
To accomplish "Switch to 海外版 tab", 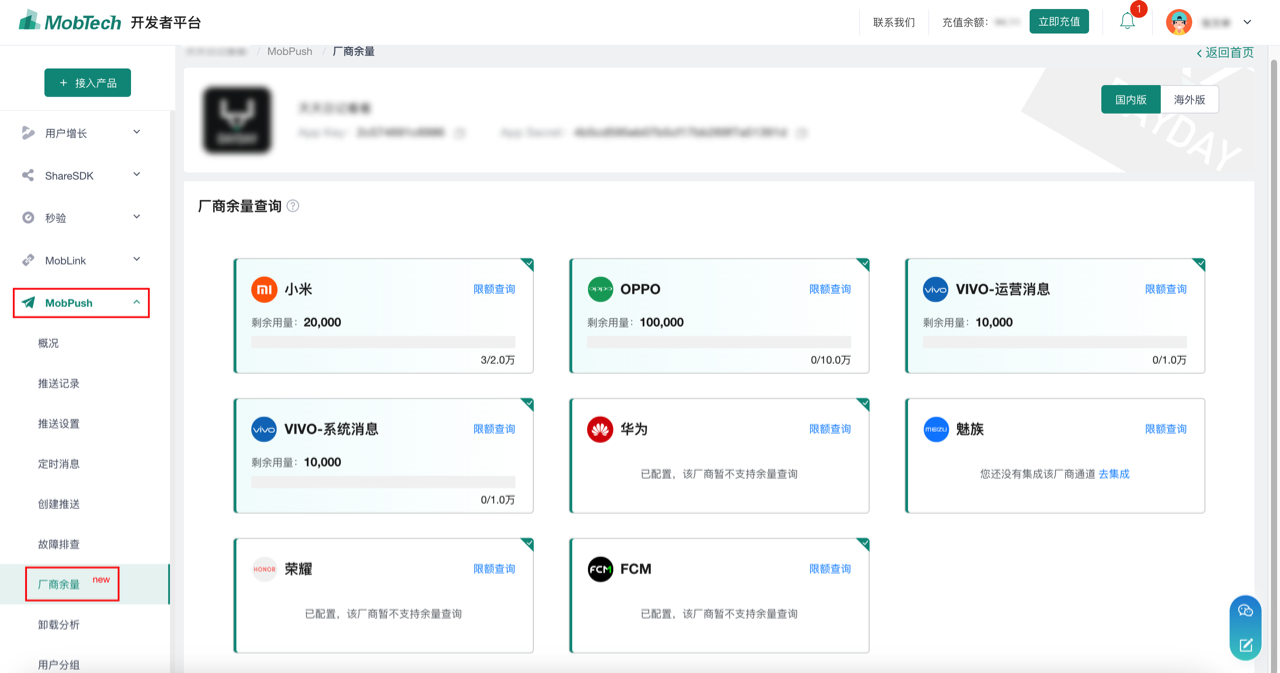I will pyautogui.click(x=1190, y=100).
